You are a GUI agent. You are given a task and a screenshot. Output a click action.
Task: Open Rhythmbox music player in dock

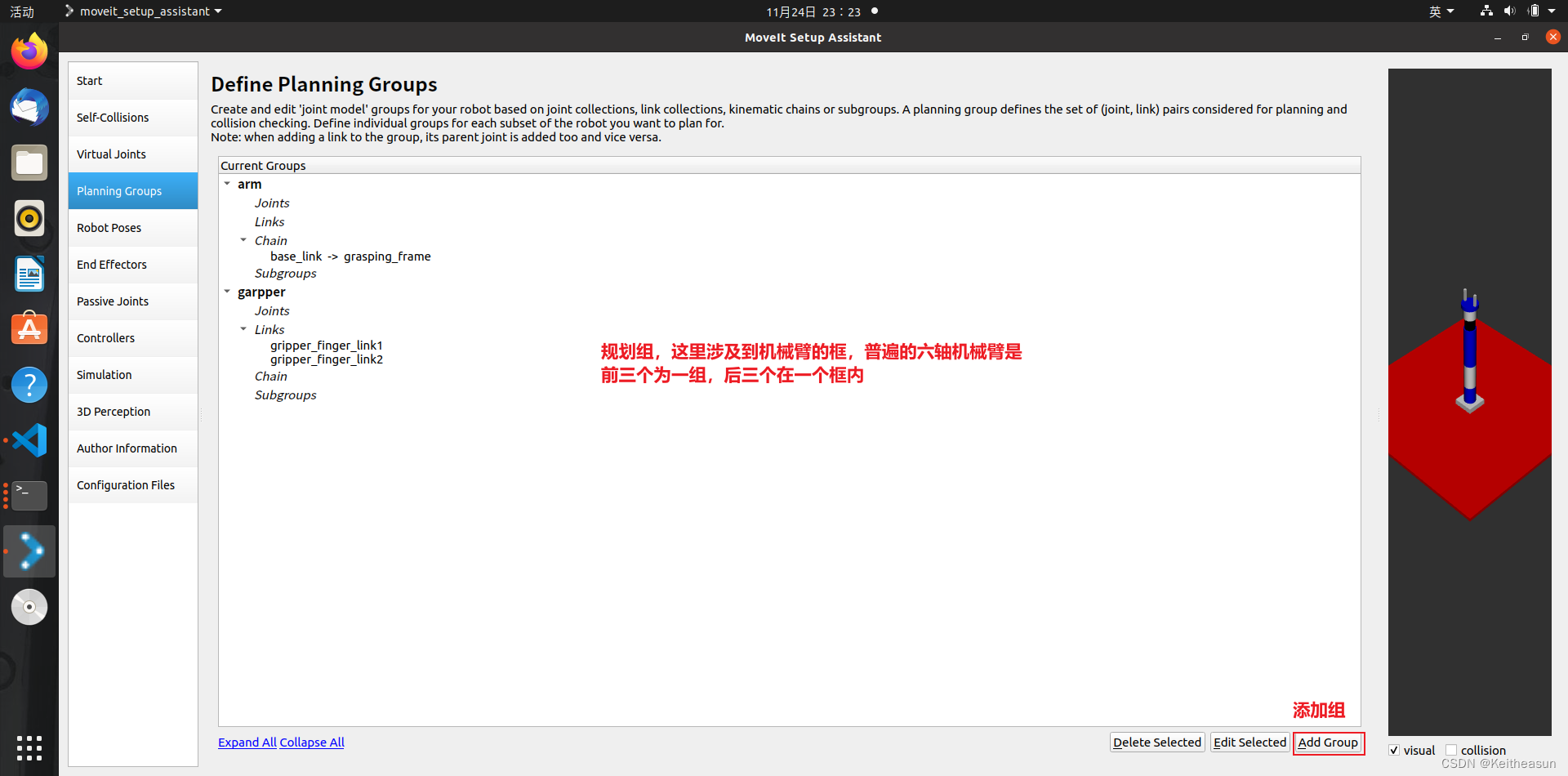coord(29,218)
